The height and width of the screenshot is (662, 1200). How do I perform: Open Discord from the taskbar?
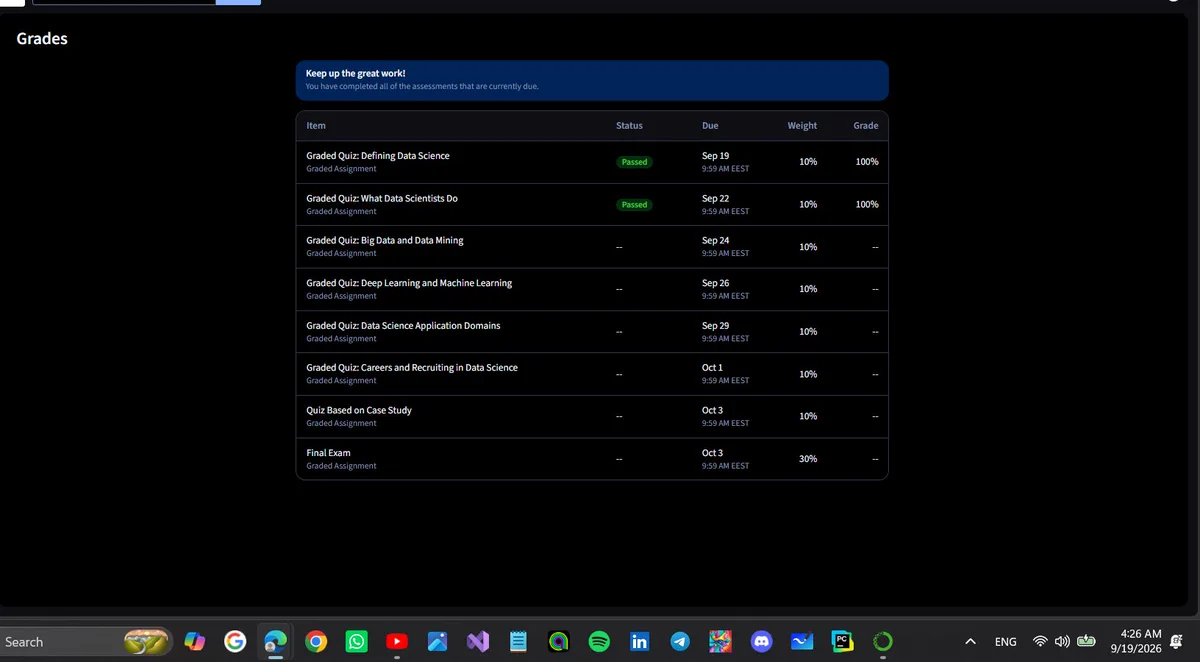pyautogui.click(x=761, y=641)
